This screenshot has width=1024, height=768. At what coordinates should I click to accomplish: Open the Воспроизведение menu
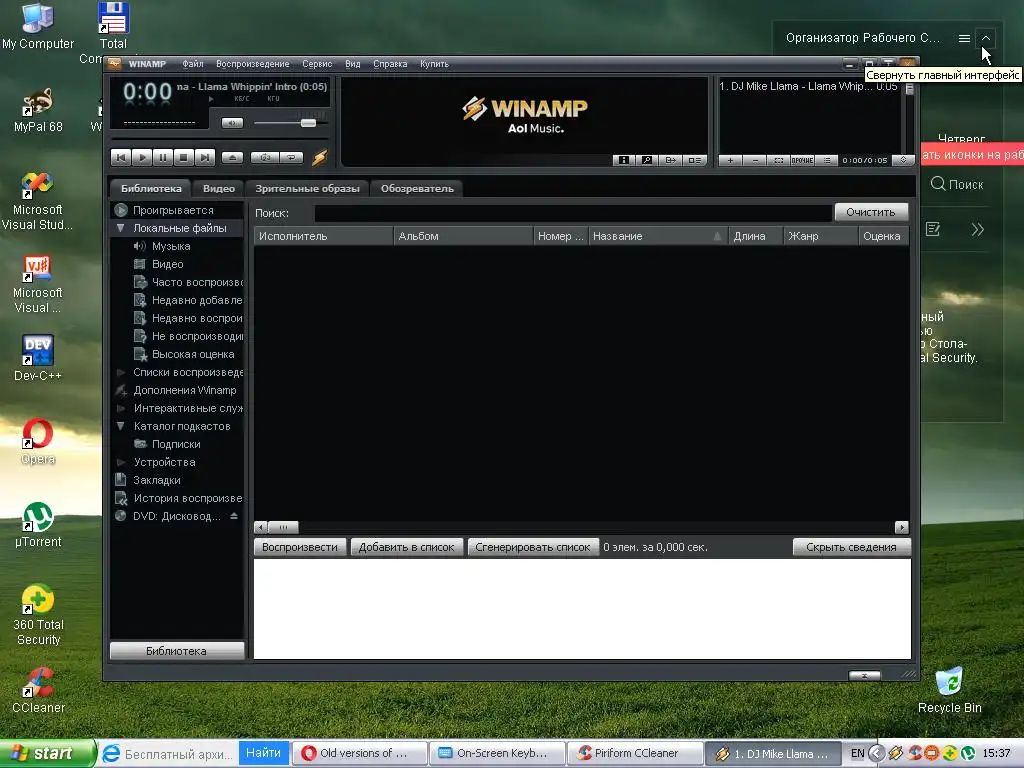coord(253,64)
